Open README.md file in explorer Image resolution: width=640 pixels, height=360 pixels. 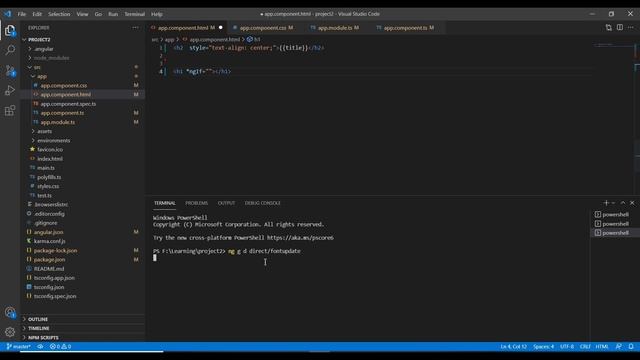pyautogui.click(x=82, y=269)
